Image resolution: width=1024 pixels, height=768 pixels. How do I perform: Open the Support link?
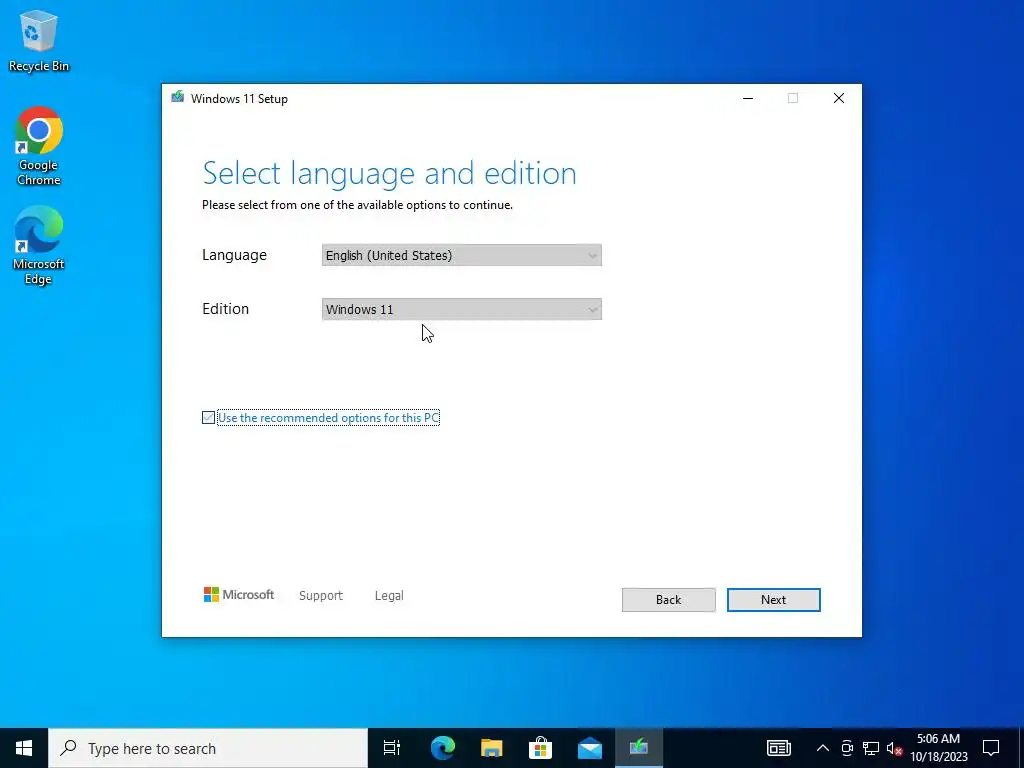pyautogui.click(x=321, y=596)
